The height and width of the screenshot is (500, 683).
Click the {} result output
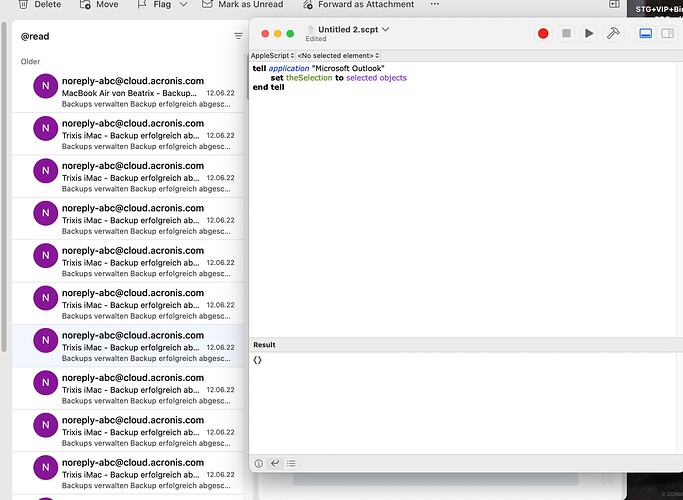[x=257, y=360]
